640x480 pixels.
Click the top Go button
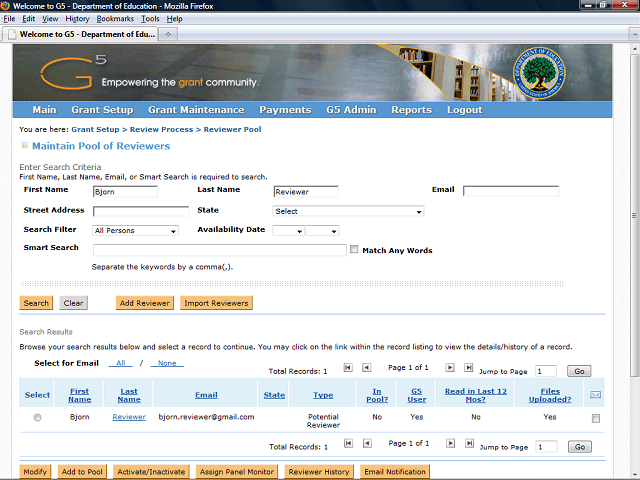pos(579,371)
